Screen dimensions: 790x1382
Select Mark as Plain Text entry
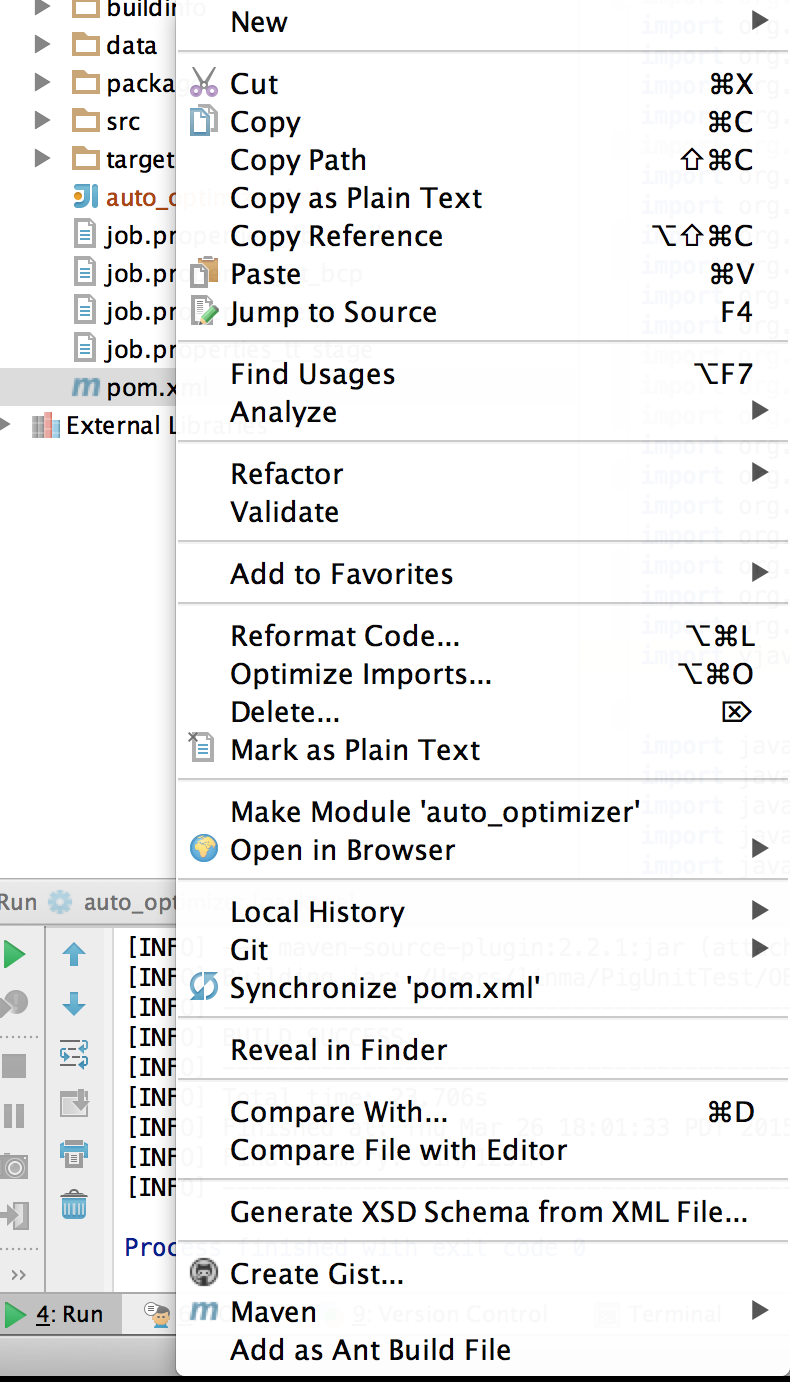coord(482,750)
